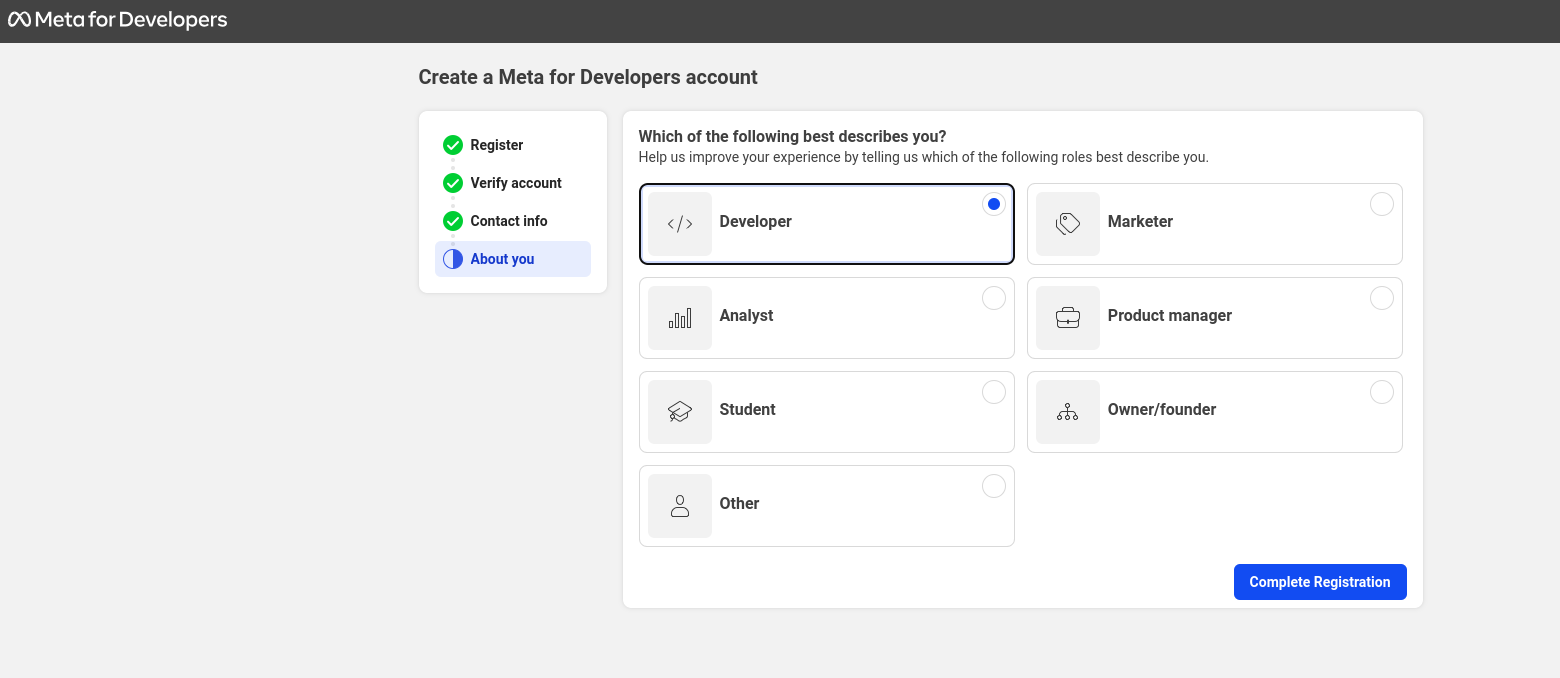Click the 'Create a Meta for Developers account' heading
The height and width of the screenshot is (678, 1560).
click(588, 77)
